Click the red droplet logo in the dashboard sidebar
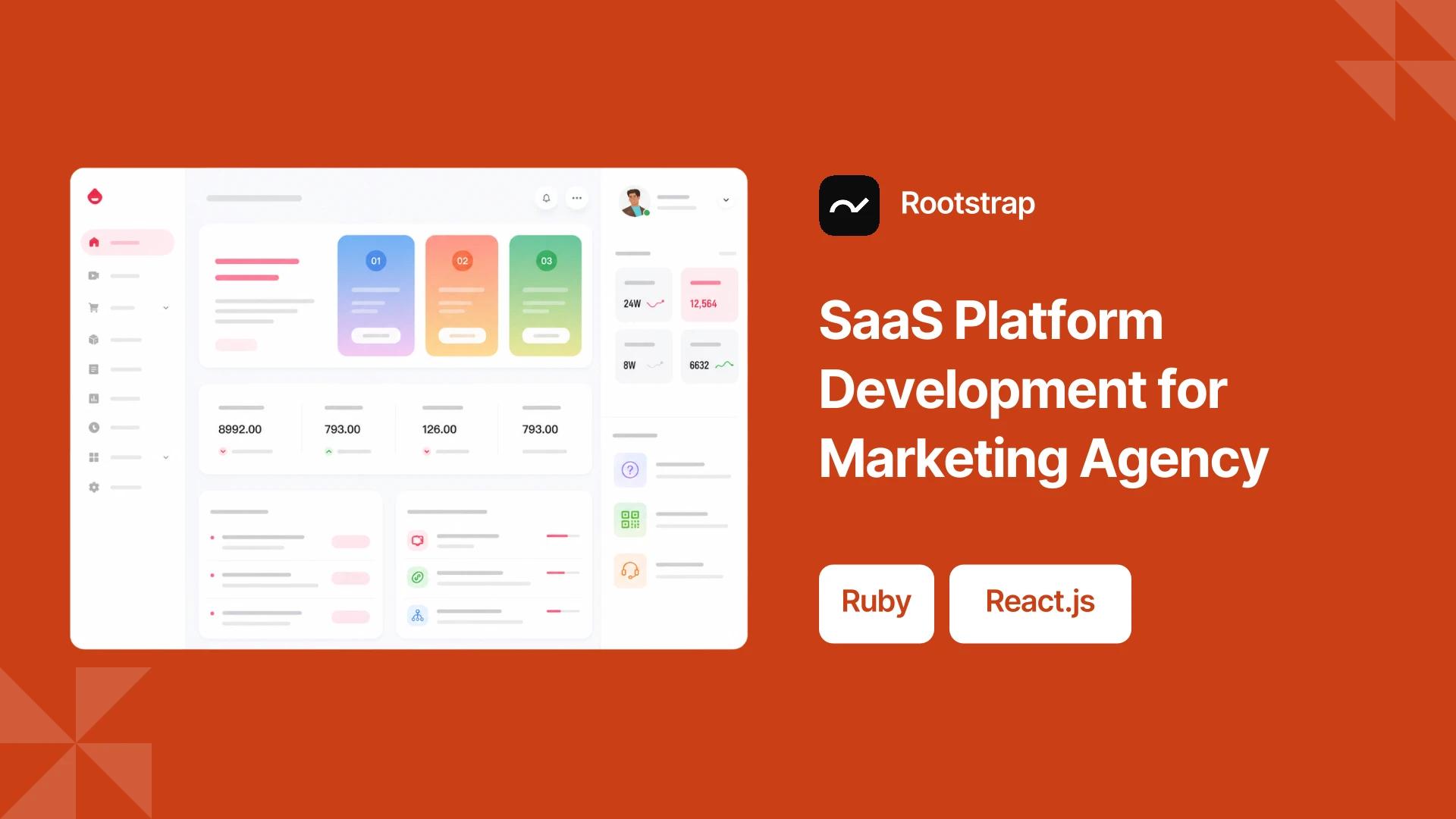1456x819 pixels. 95,196
